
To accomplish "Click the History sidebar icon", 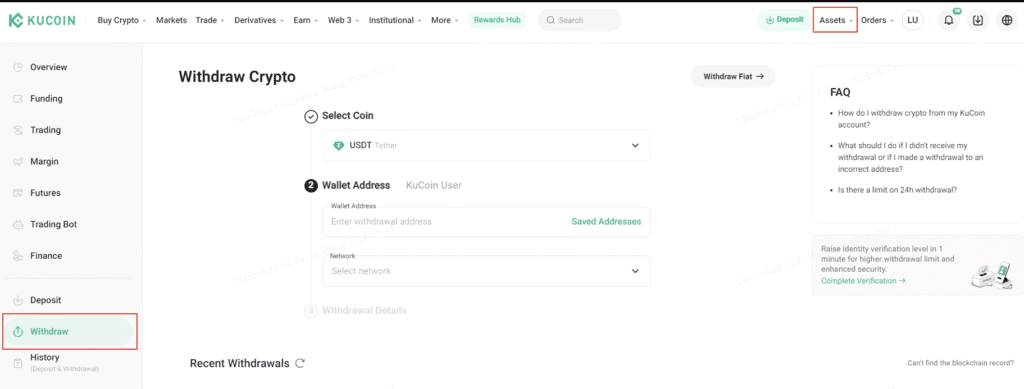I will [x=18, y=362].
